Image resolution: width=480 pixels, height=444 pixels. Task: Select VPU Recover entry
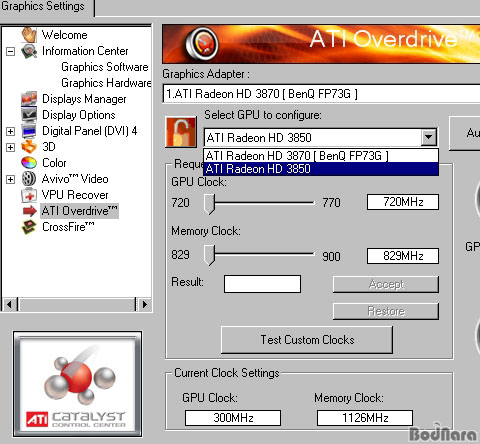[75, 195]
